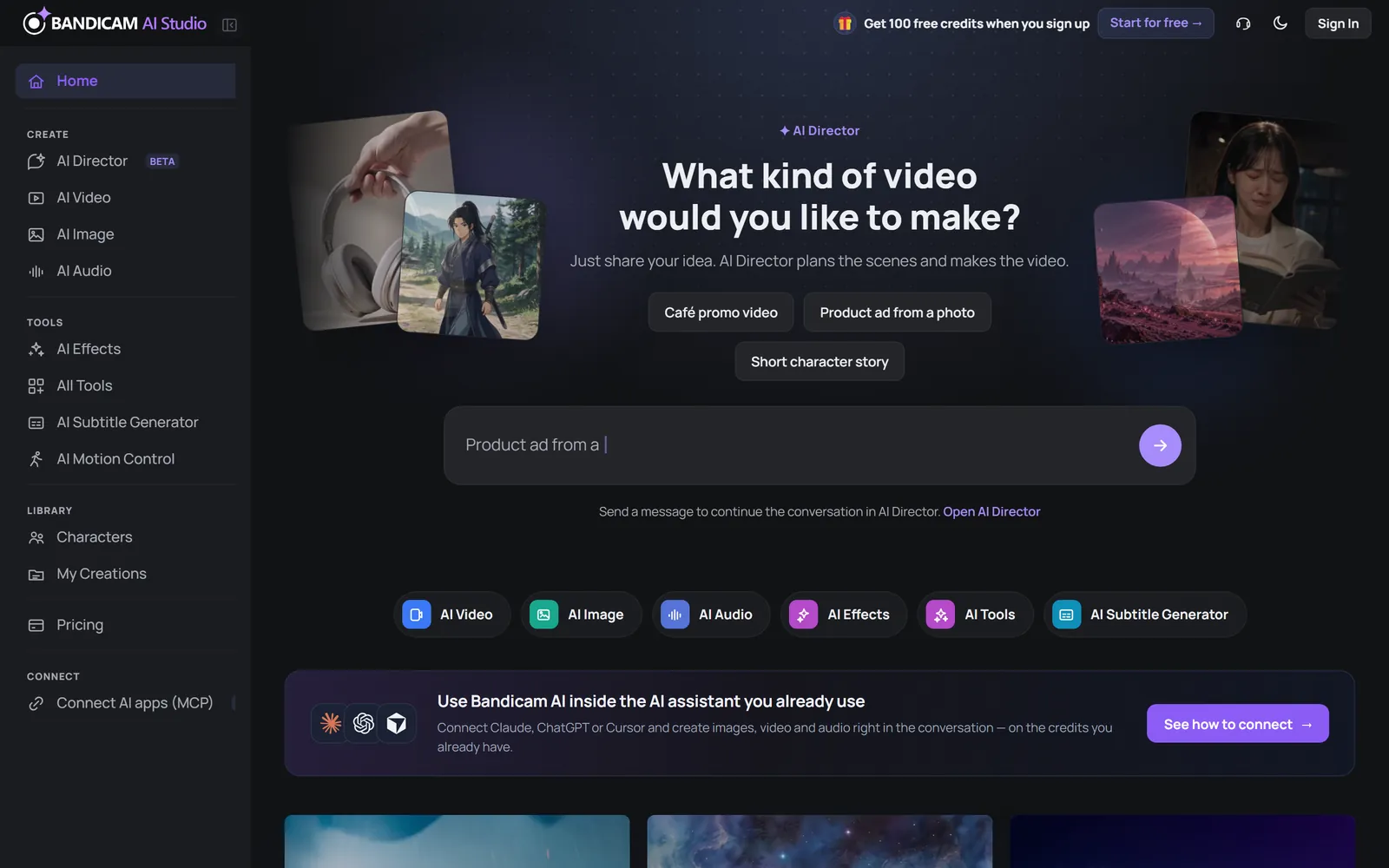Image resolution: width=1389 pixels, height=868 pixels.
Task: Click the green AI Image chip icon
Action: click(543, 615)
